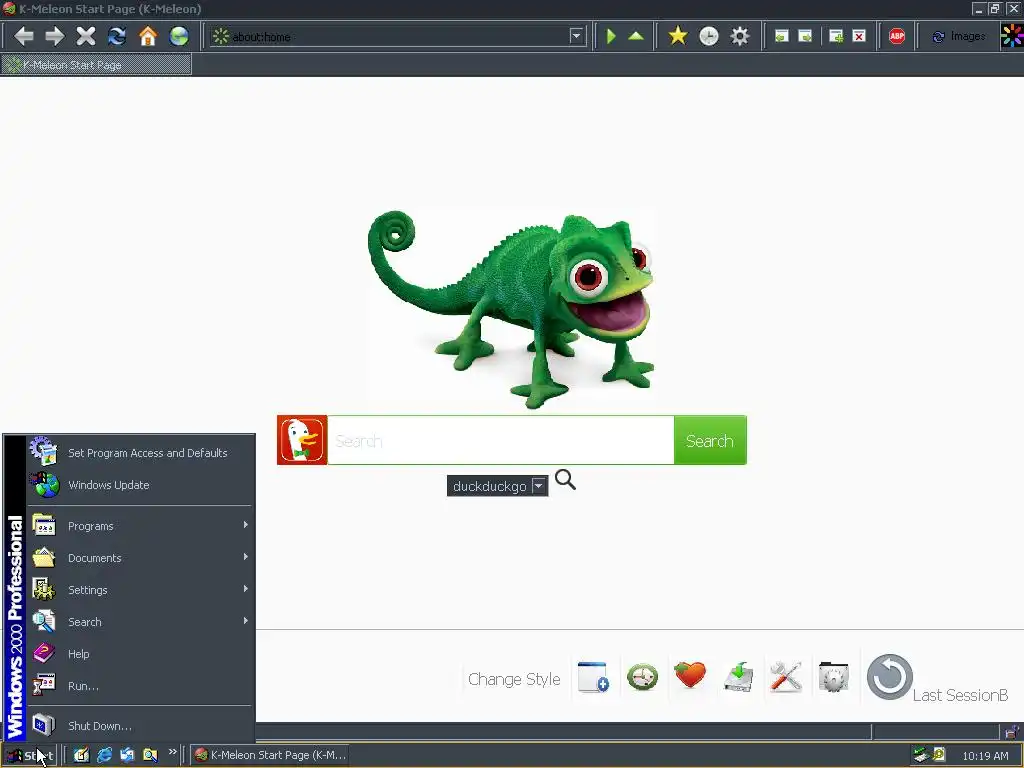Open Set Program Access and Defaults
This screenshot has width=1024, height=768.
click(140, 453)
